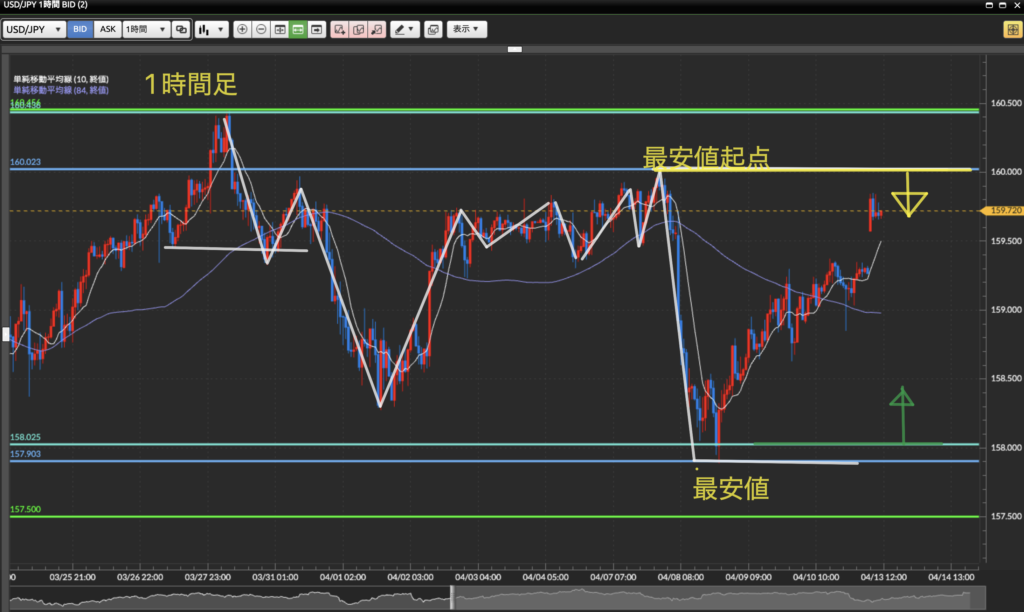Switch to ASK price display
This screenshot has width=1024, height=612.
coord(108,30)
